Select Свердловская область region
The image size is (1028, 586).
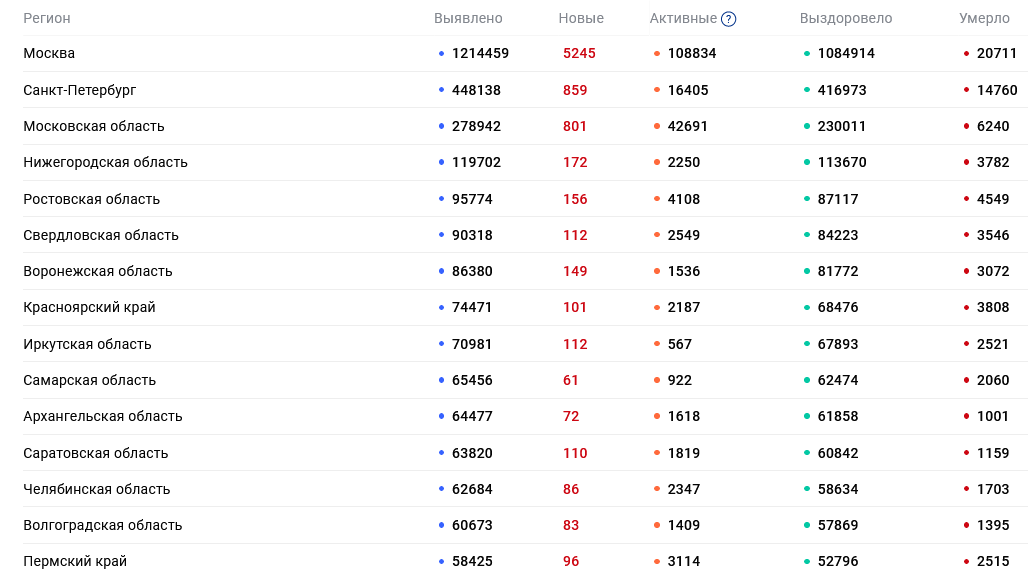101,235
